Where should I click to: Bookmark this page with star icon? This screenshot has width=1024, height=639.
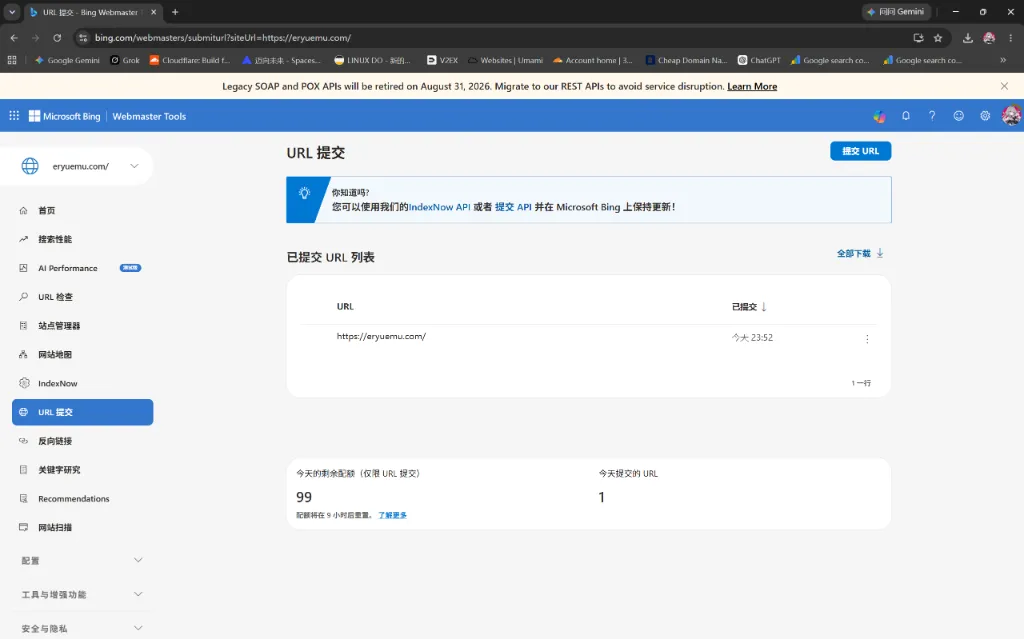point(938,38)
